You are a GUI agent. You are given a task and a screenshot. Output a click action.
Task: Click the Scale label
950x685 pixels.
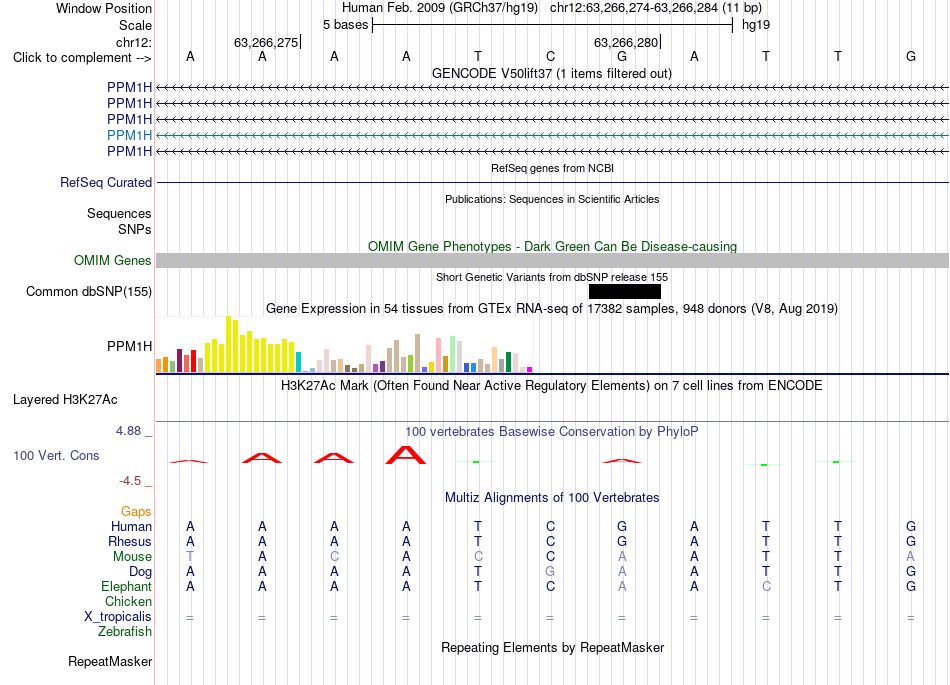(135, 25)
